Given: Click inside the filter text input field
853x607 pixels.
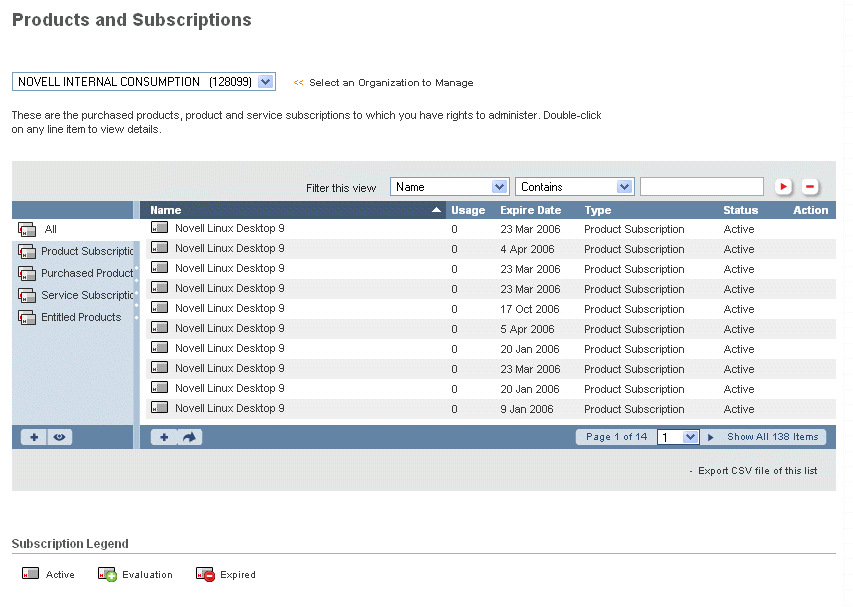Looking at the screenshot, I should (701, 186).
